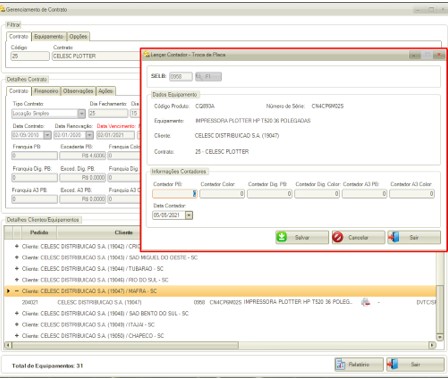Click Sair at the bottom of the main window
This screenshot has width=448, height=379.
(x=415, y=364)
